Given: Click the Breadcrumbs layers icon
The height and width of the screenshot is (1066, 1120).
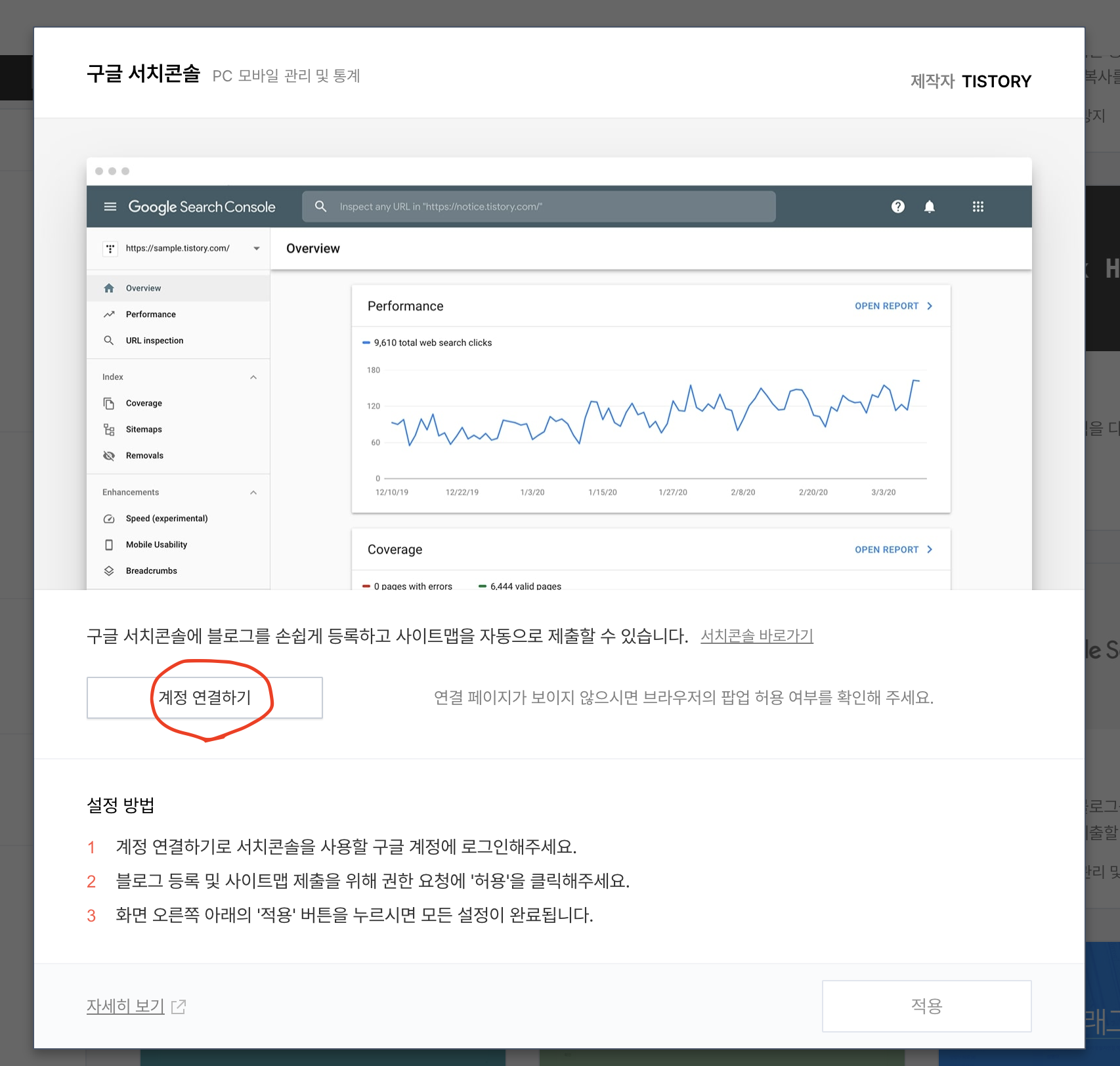Looking at the screenshot, I should [109, 571].
